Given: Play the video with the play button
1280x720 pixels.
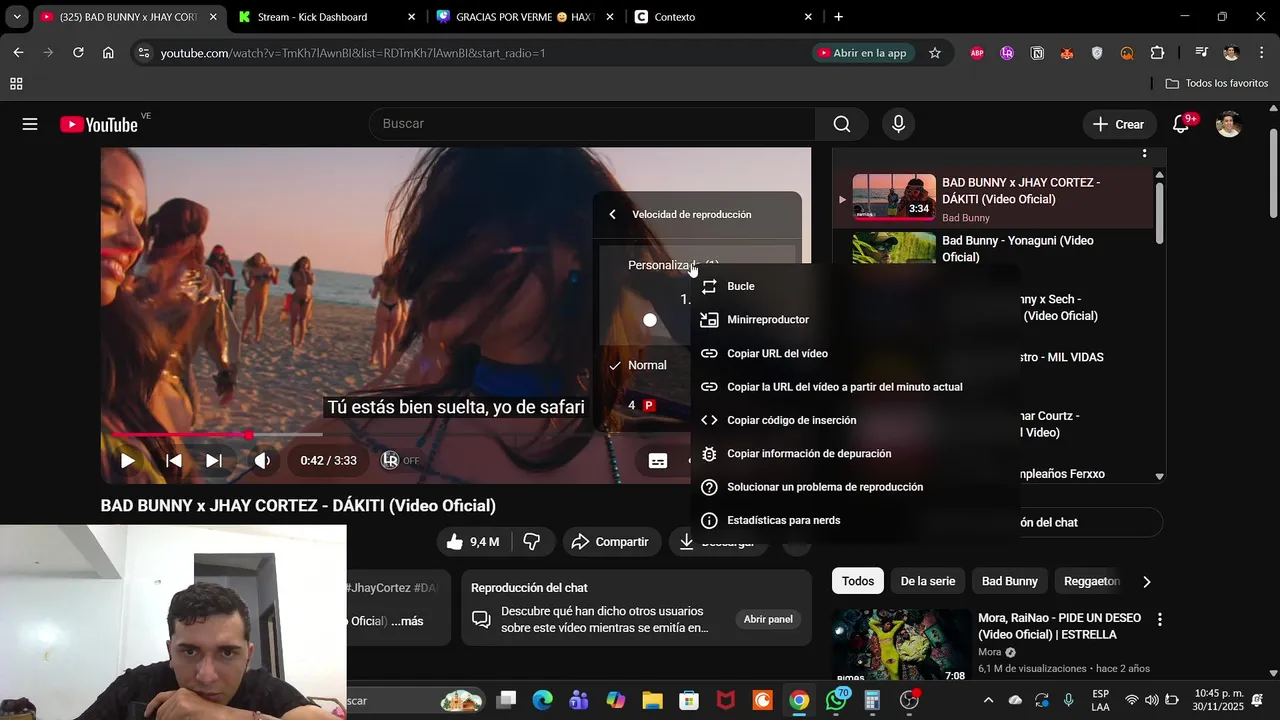Looking at the screenshot, I should point(128,461).
